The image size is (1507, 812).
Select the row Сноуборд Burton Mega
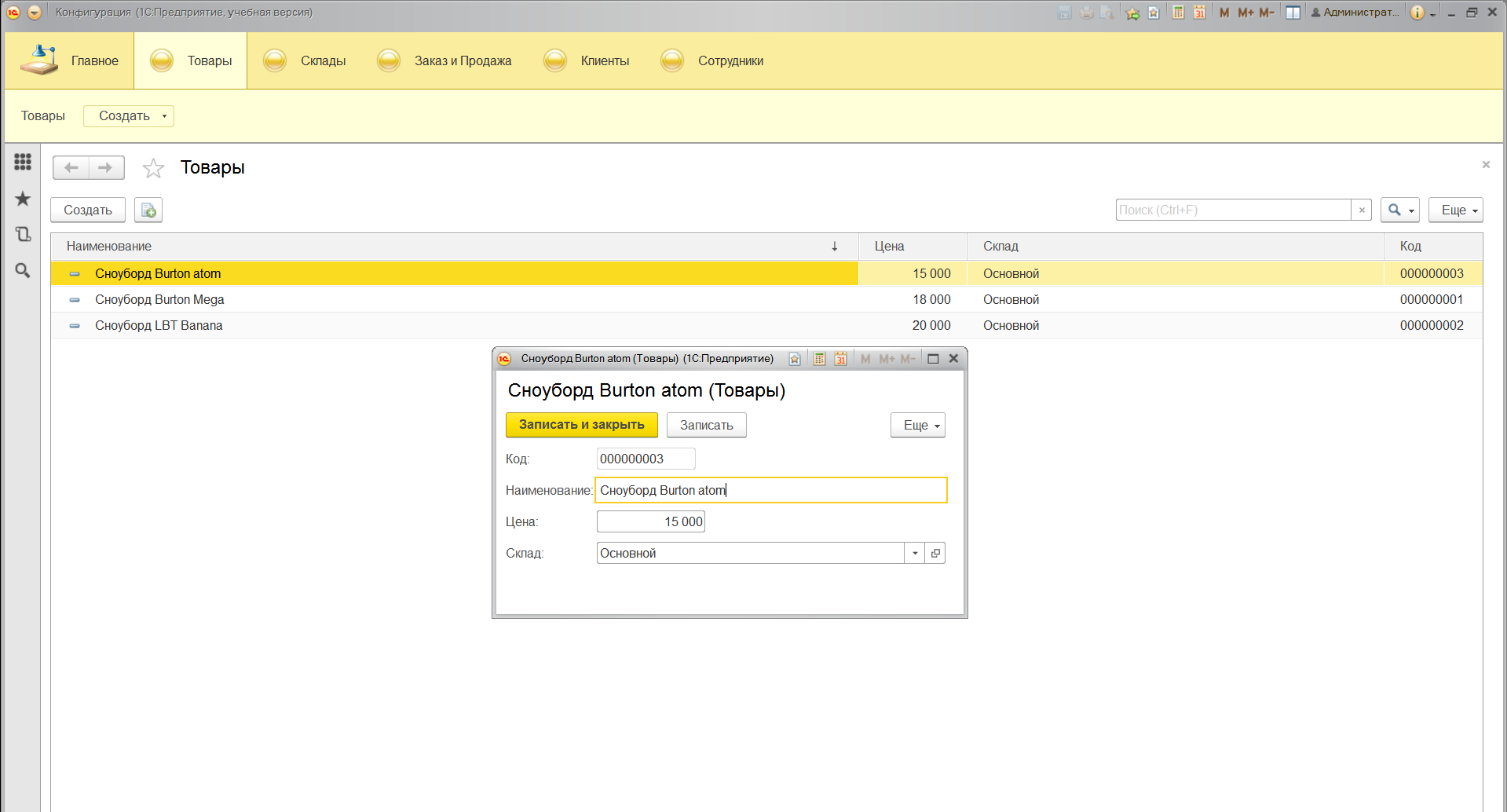[x=766, y=299]
